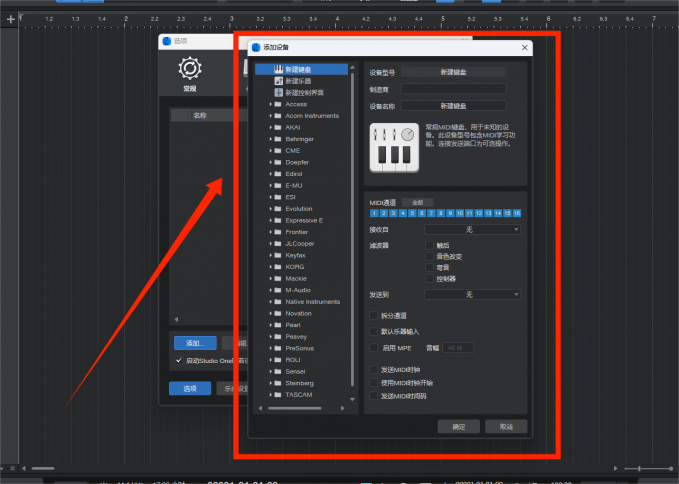Click the Name (名称) column header in Options
This screenshot has height=484, width=679.
pyautogui.click(x=200, y=116)
